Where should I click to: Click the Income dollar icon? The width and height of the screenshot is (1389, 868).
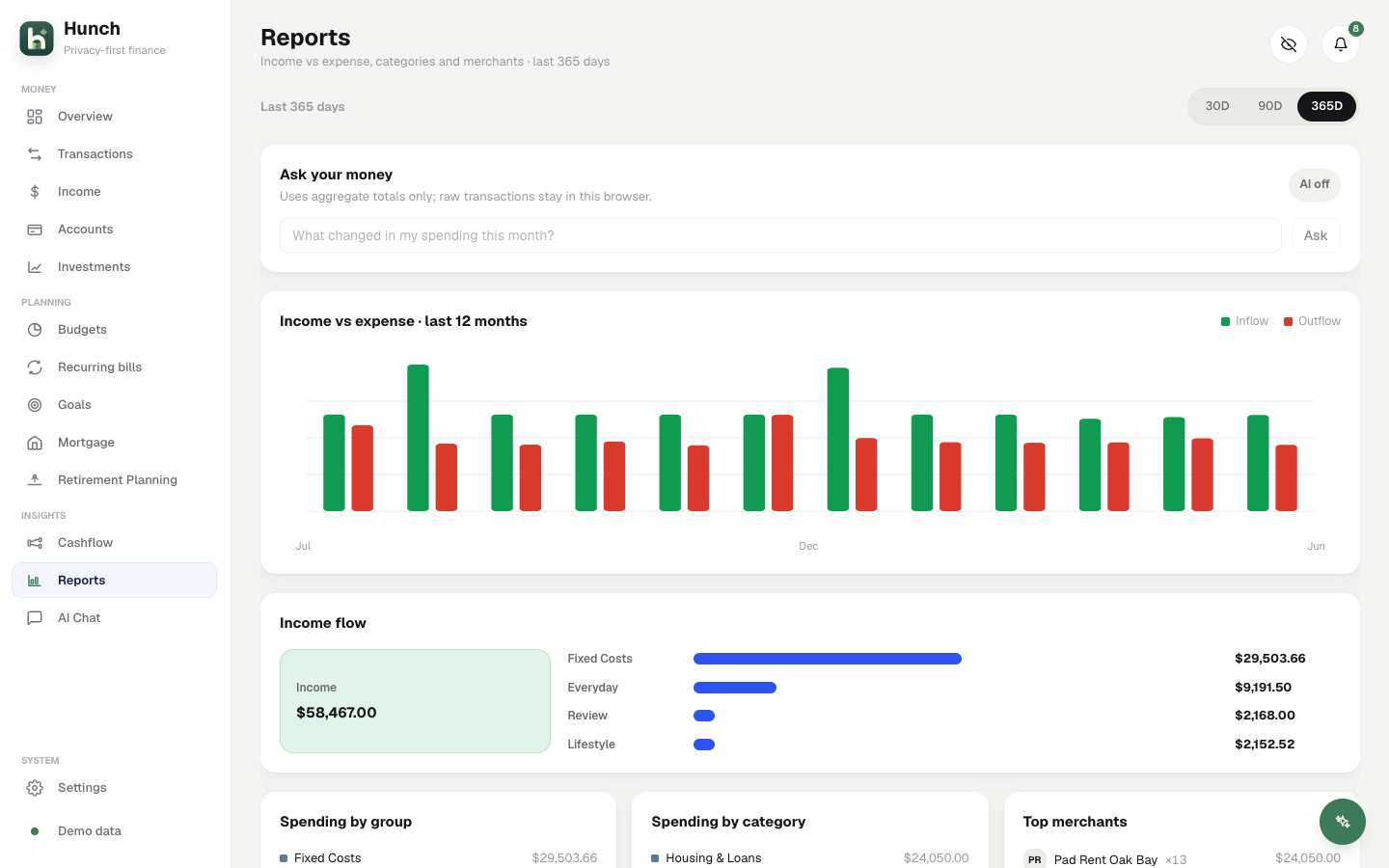[x=35, y=192]
